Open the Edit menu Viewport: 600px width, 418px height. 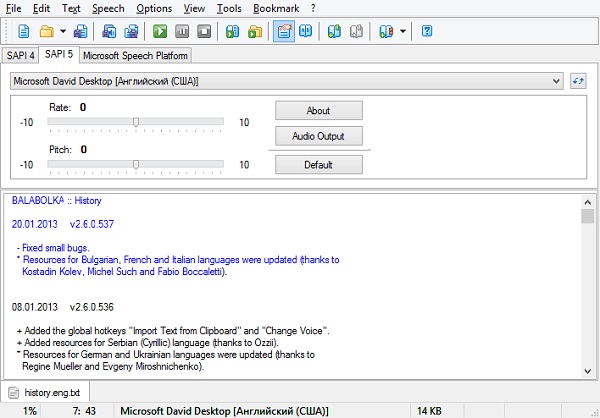click(x=41, y=8)
